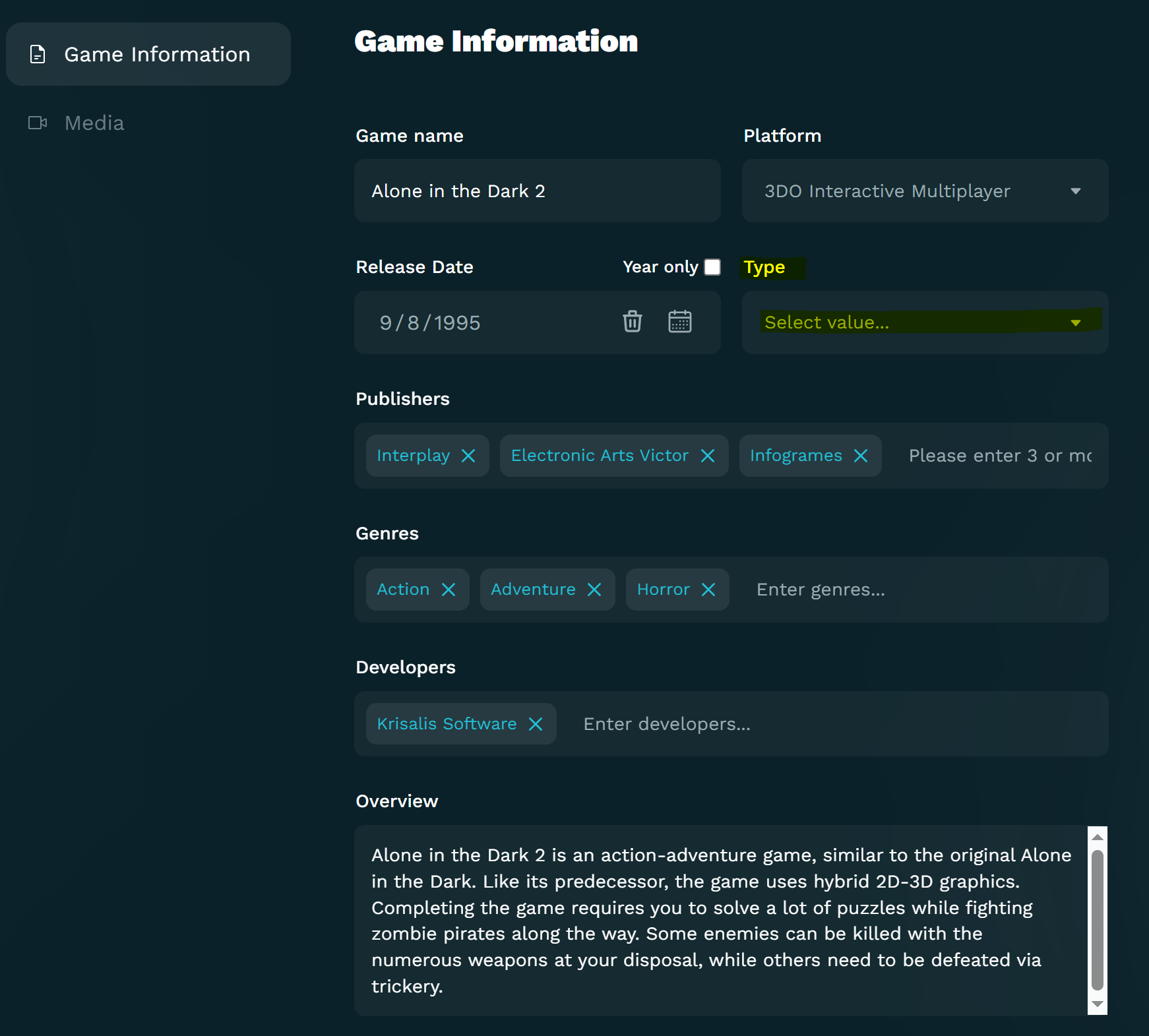The height and width of the screenshot is (1036, 1149).
Task: Click the Type field label
Action: pos(764,267)
